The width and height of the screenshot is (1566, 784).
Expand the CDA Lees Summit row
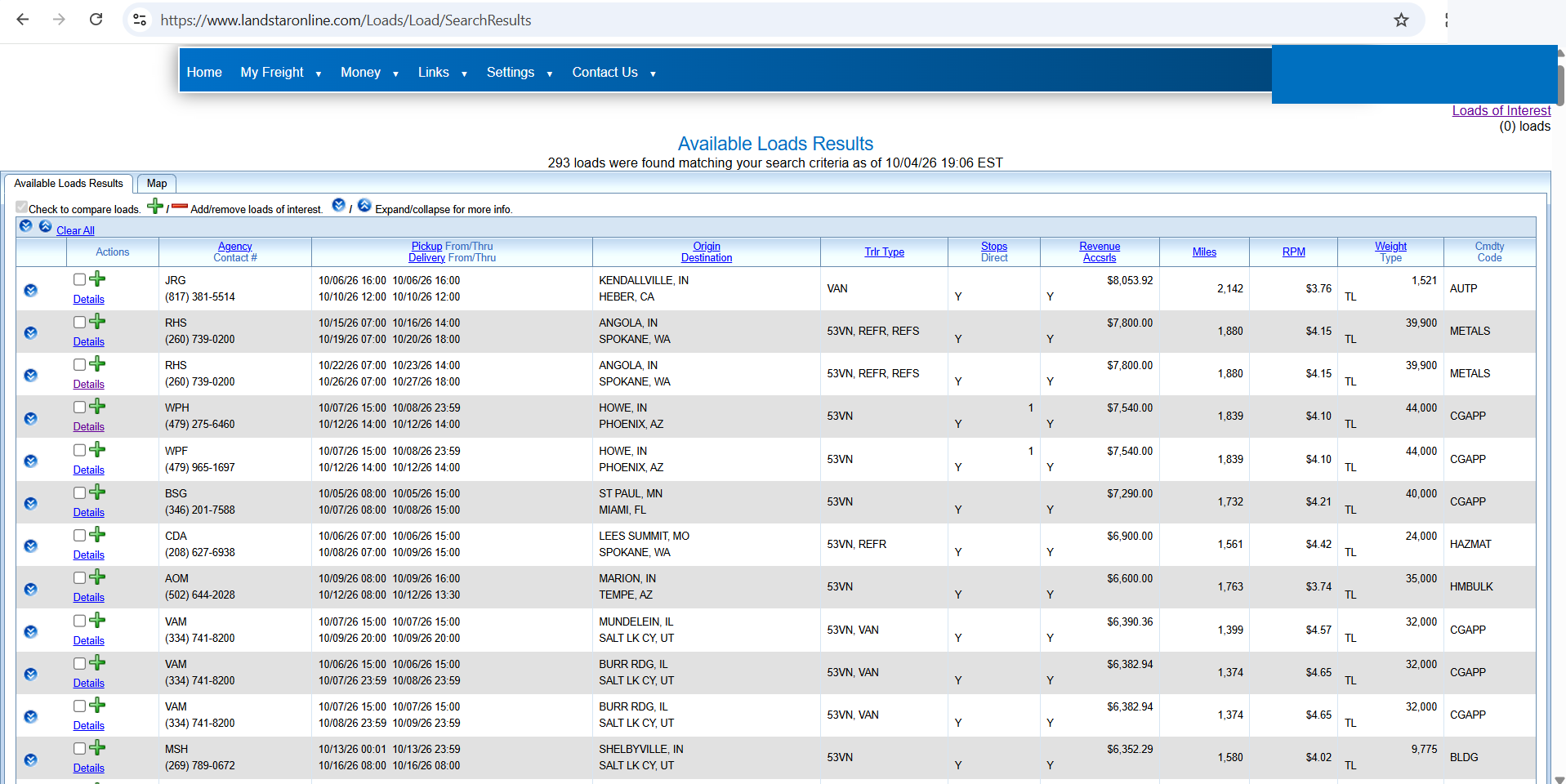pyautogui.click(x=30, y=546)
